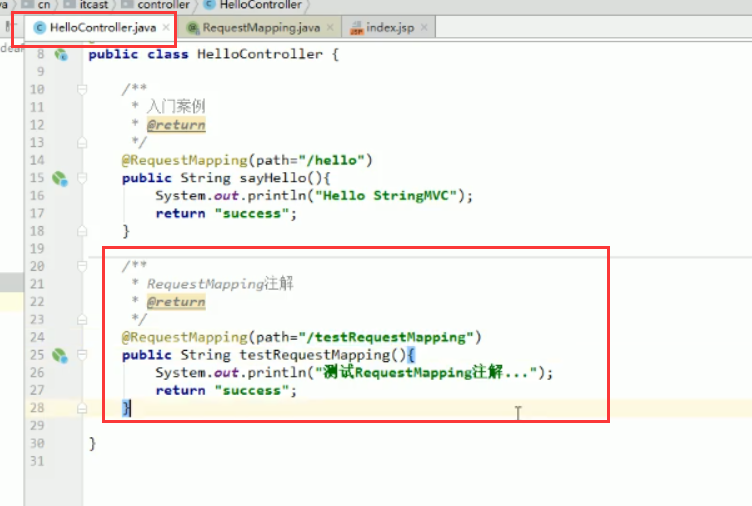Collapse the sayHello method at line 15
The height and width of the screenshot is (506, 752).
[x=82, y=178]
